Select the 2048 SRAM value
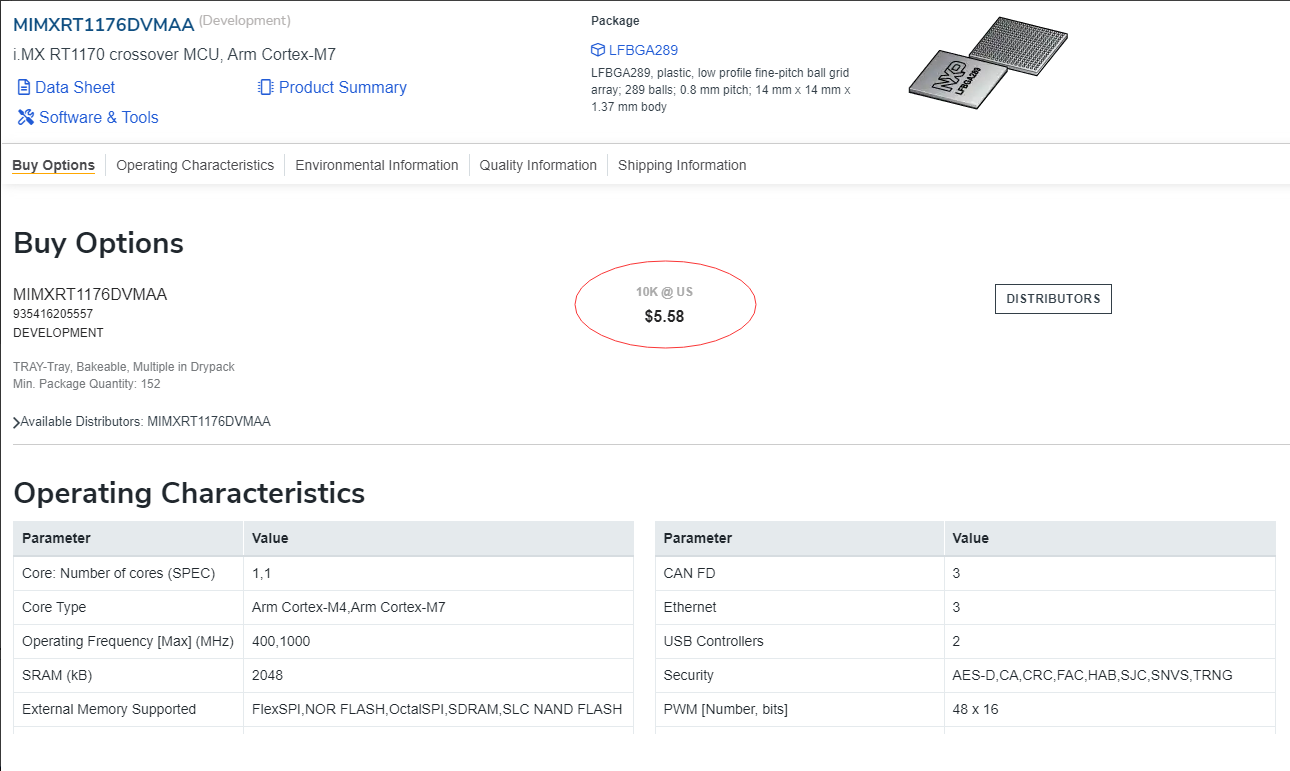Viewport: 1290px width, 771px height. coord(267,675)
